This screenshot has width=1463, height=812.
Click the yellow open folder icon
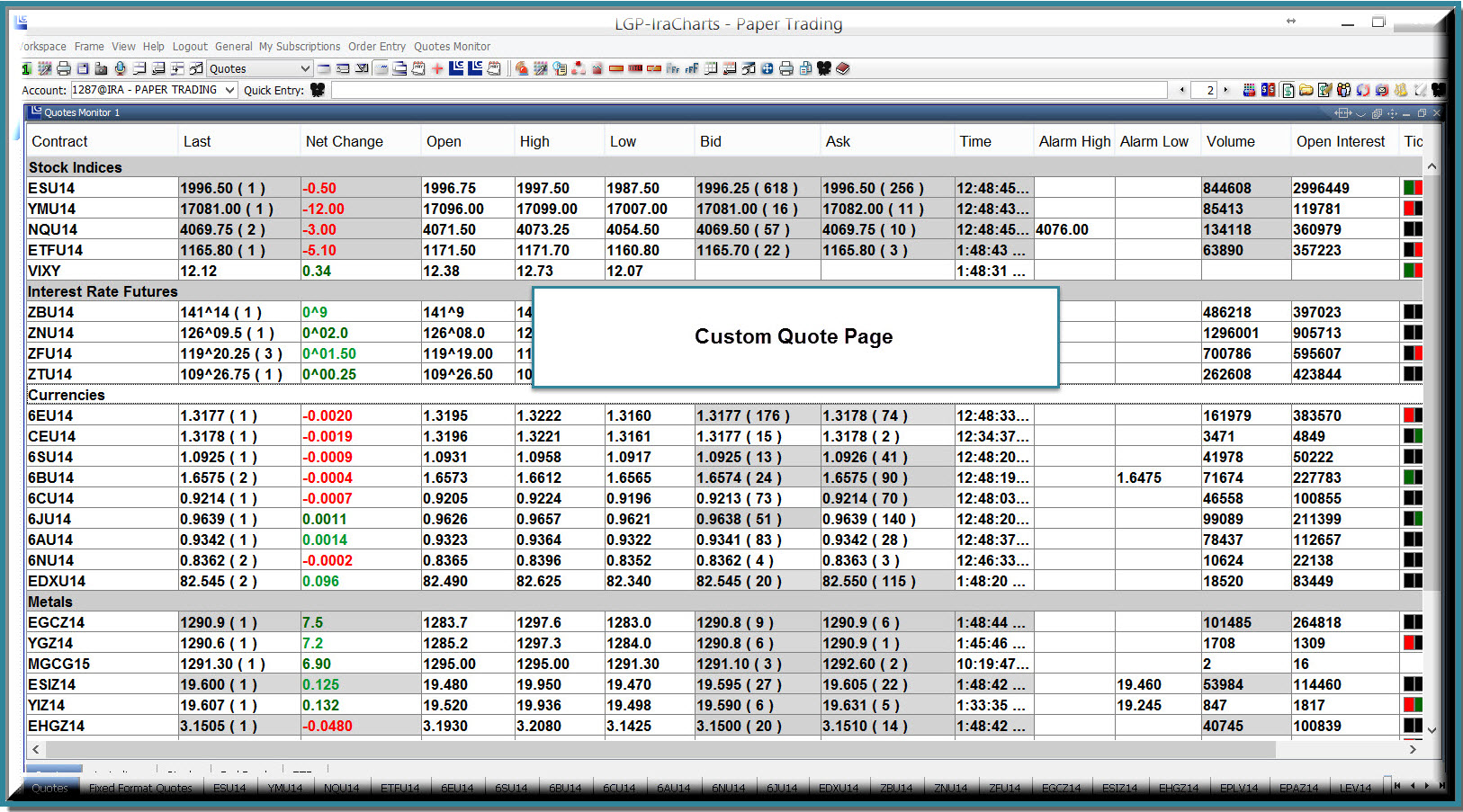(x=1306, y=90)
